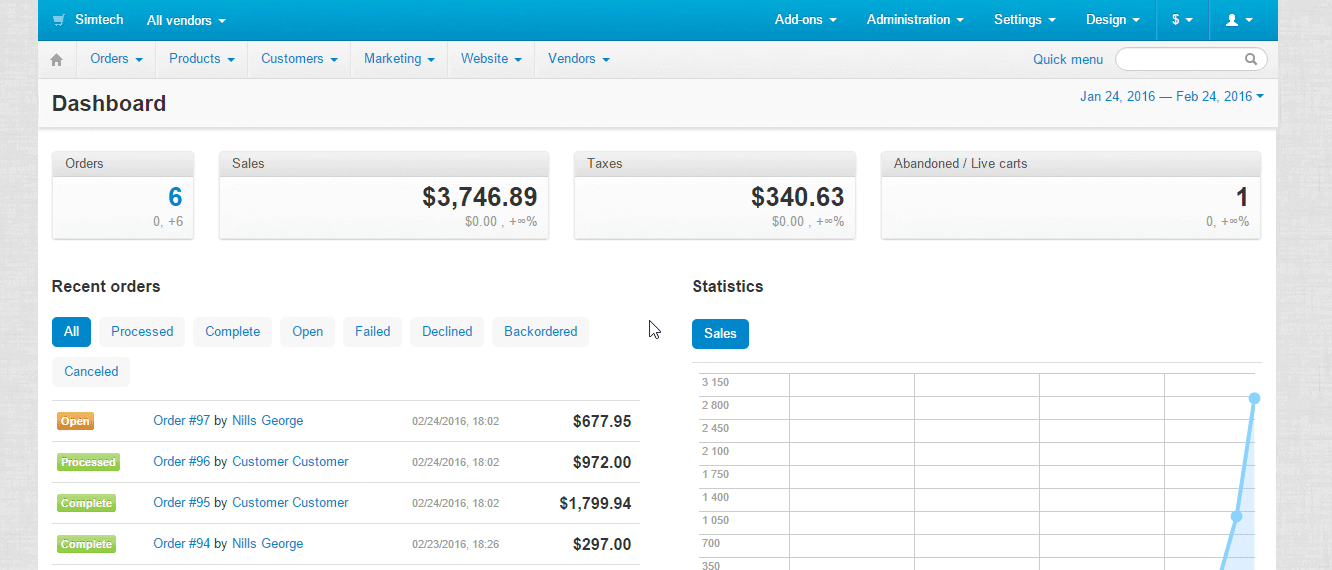Open the date range selector dropdown
The width and height of the screenshot is (1332, 570).
tap(1171, 97)
